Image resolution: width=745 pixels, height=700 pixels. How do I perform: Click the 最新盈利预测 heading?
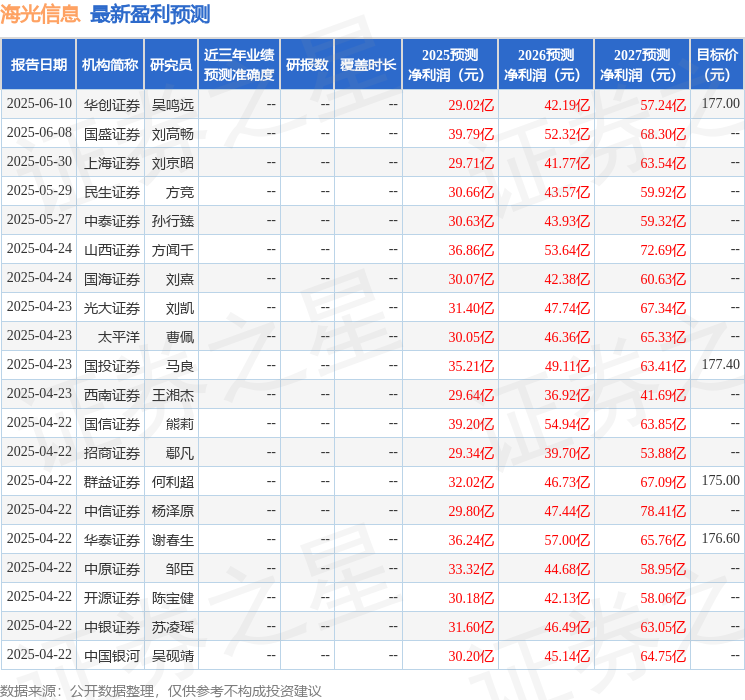[150, 14]
